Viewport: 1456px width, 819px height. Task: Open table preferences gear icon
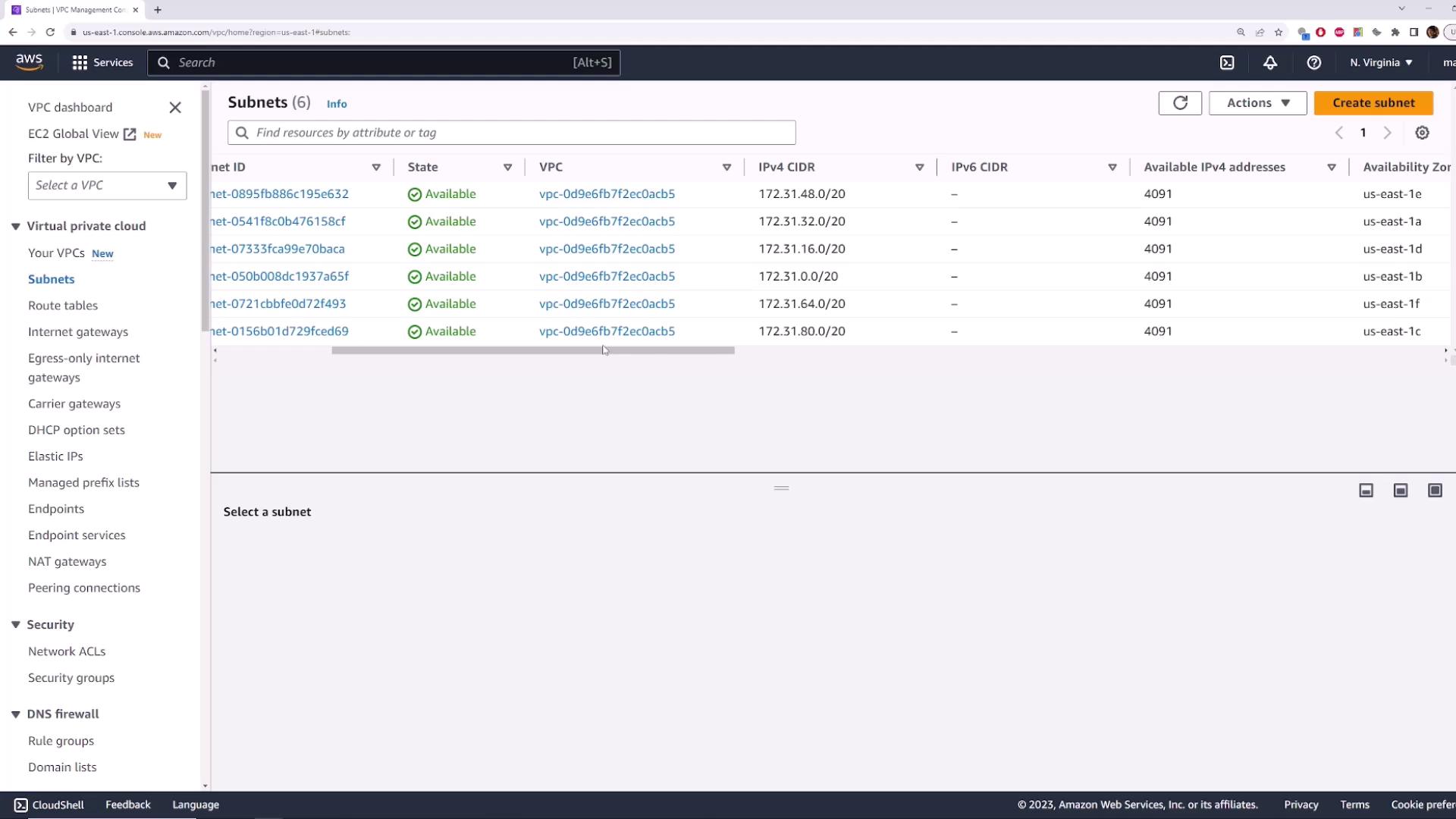[1422, 133]
